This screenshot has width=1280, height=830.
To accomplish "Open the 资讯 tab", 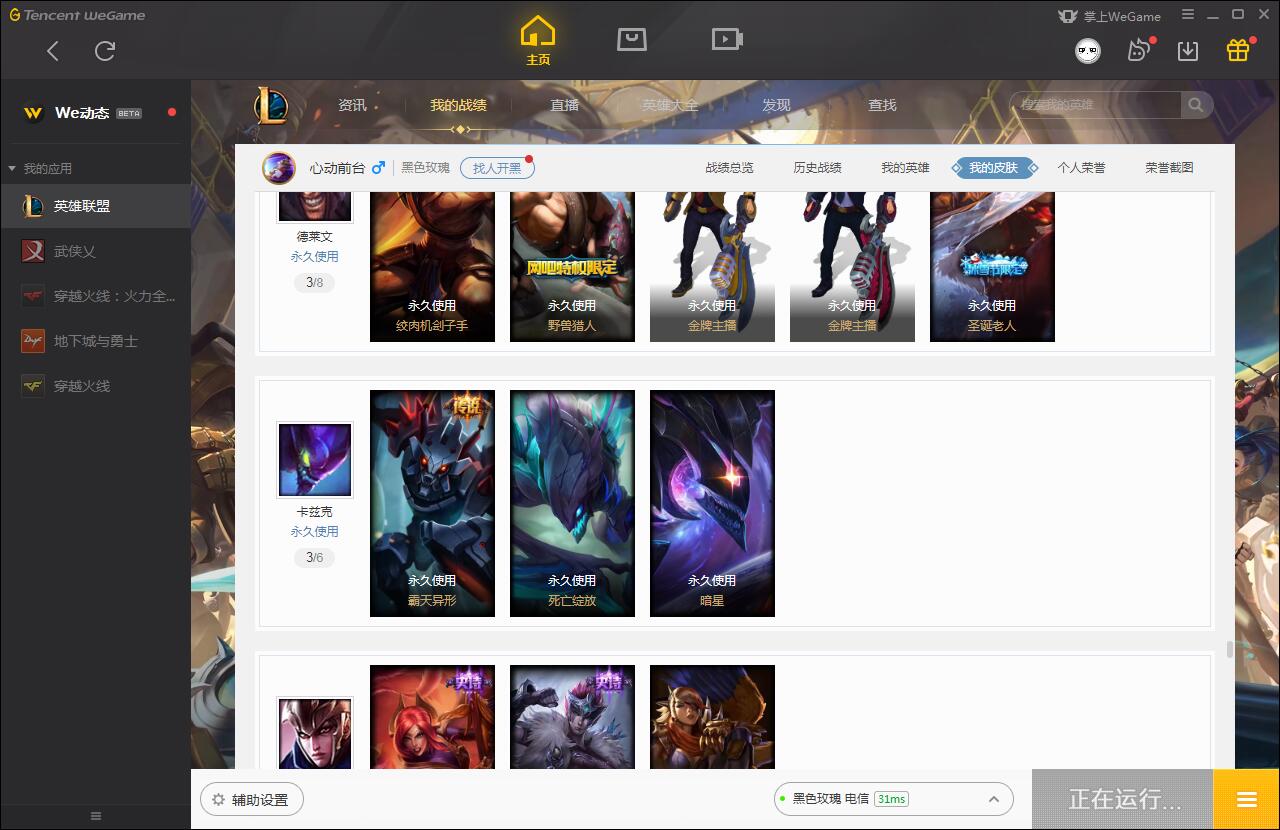I will pyautogui.click(x=352, y=105).
